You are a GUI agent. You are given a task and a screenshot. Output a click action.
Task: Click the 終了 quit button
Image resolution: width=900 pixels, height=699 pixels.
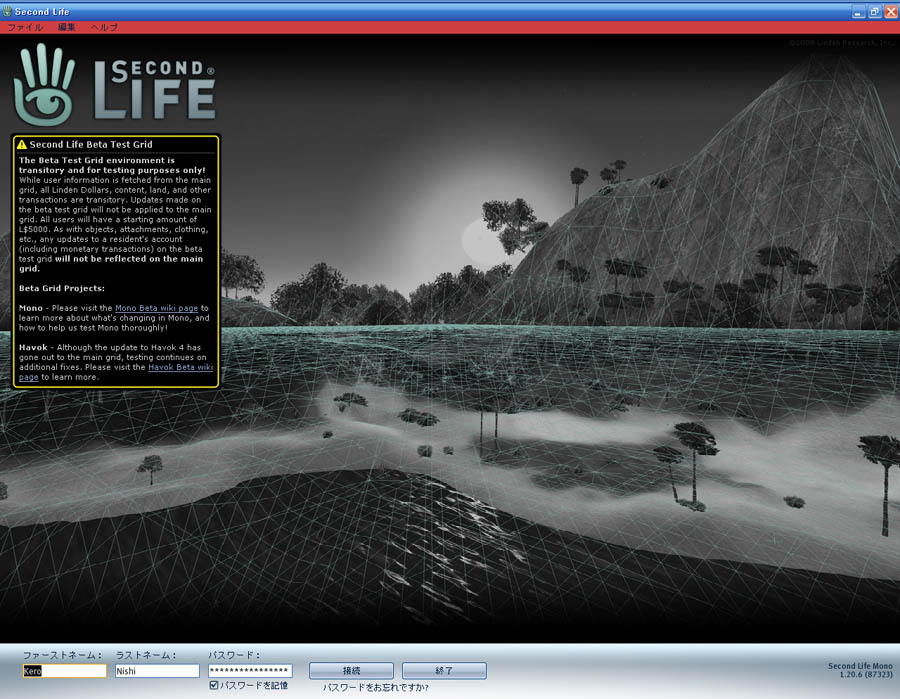click(444, 670)
